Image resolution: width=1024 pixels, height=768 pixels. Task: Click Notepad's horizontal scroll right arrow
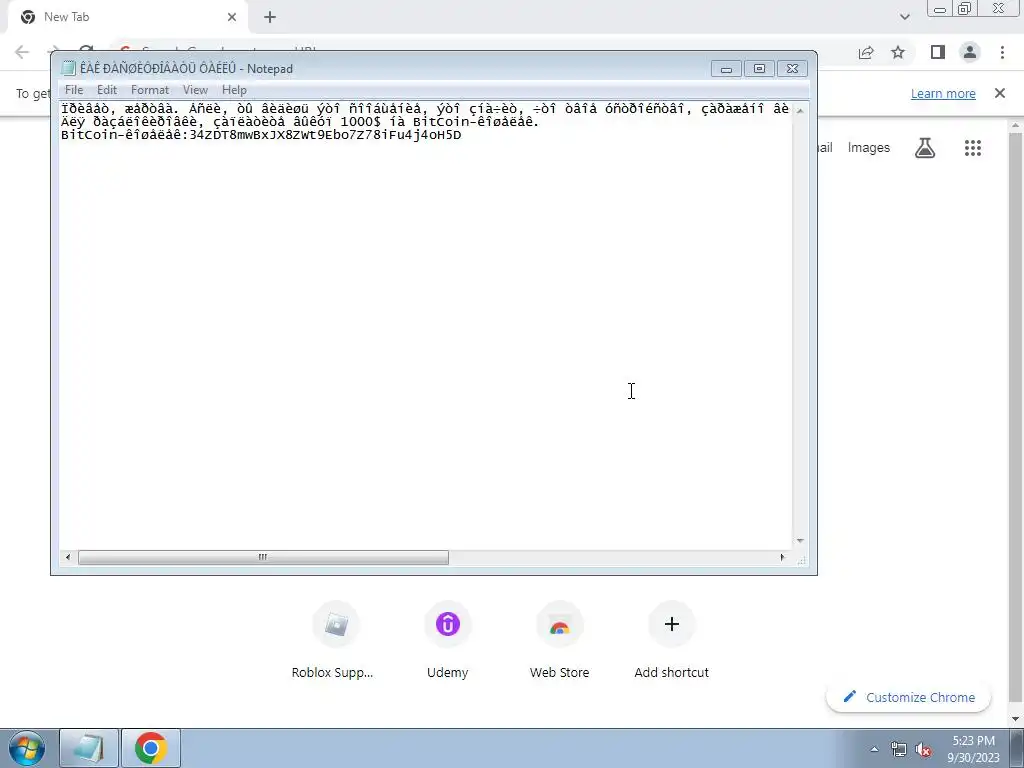(x=782, y=557)
